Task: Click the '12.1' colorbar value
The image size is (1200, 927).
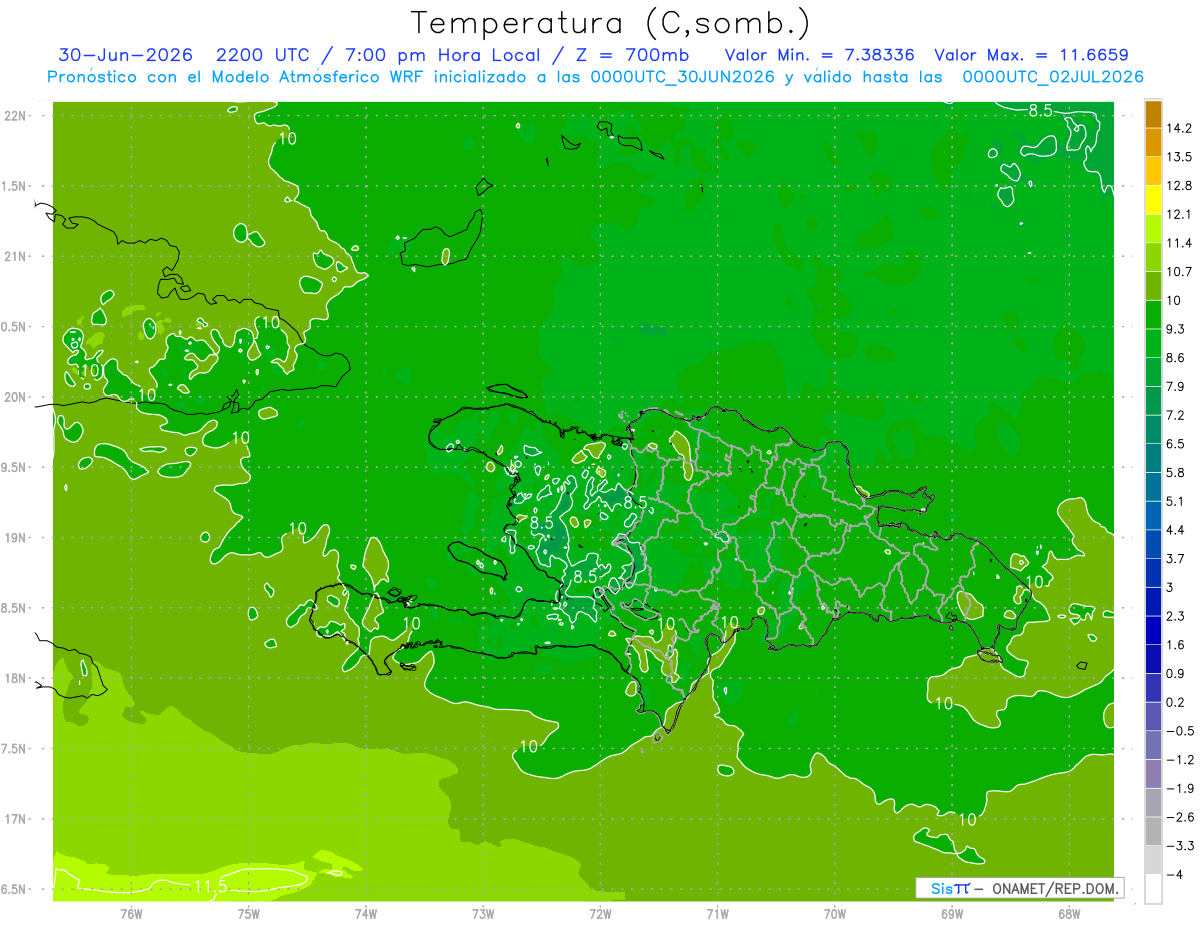Action: click(x=1180, y=214)
